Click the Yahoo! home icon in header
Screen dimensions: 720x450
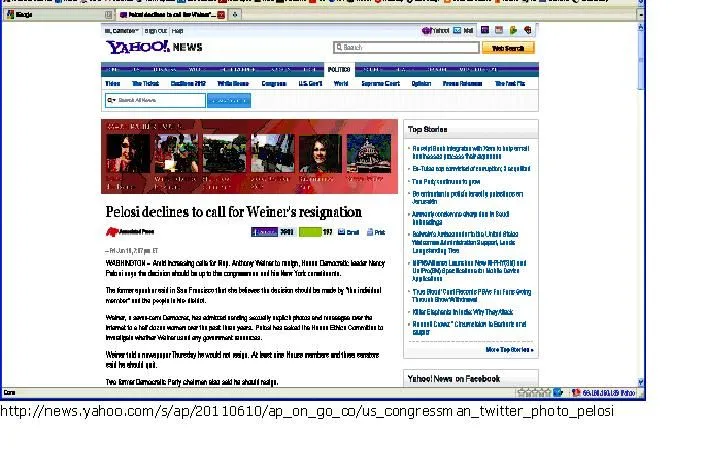436,30
